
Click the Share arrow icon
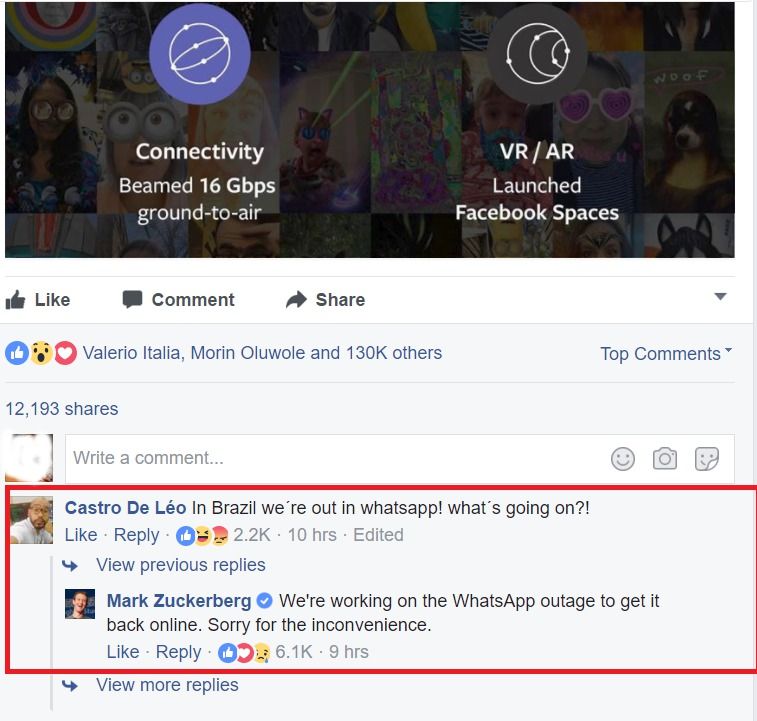pos(296,299)
